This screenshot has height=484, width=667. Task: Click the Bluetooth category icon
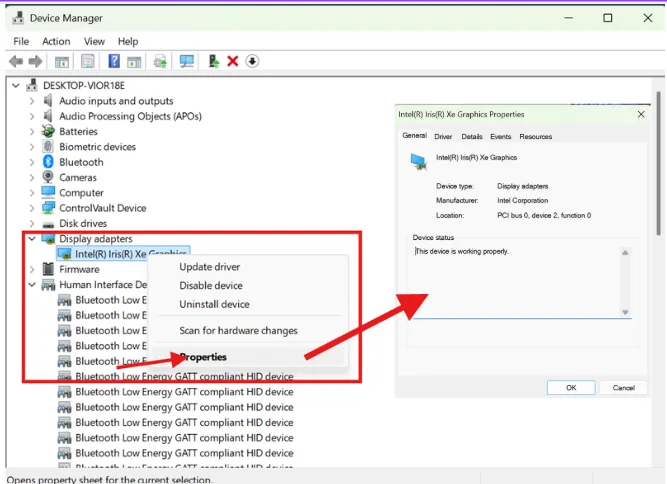pyautogui.click(x=48, y=162)
